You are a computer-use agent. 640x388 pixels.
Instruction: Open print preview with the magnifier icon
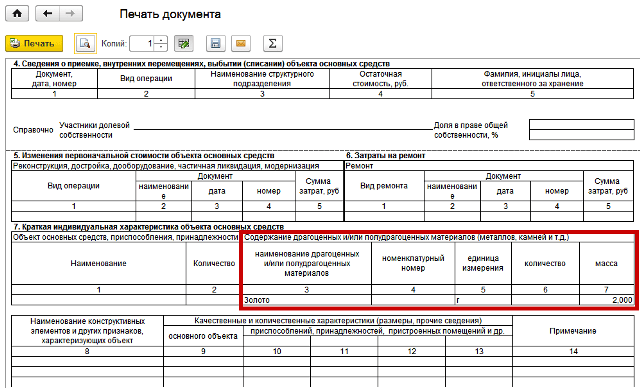coord(85,43)
